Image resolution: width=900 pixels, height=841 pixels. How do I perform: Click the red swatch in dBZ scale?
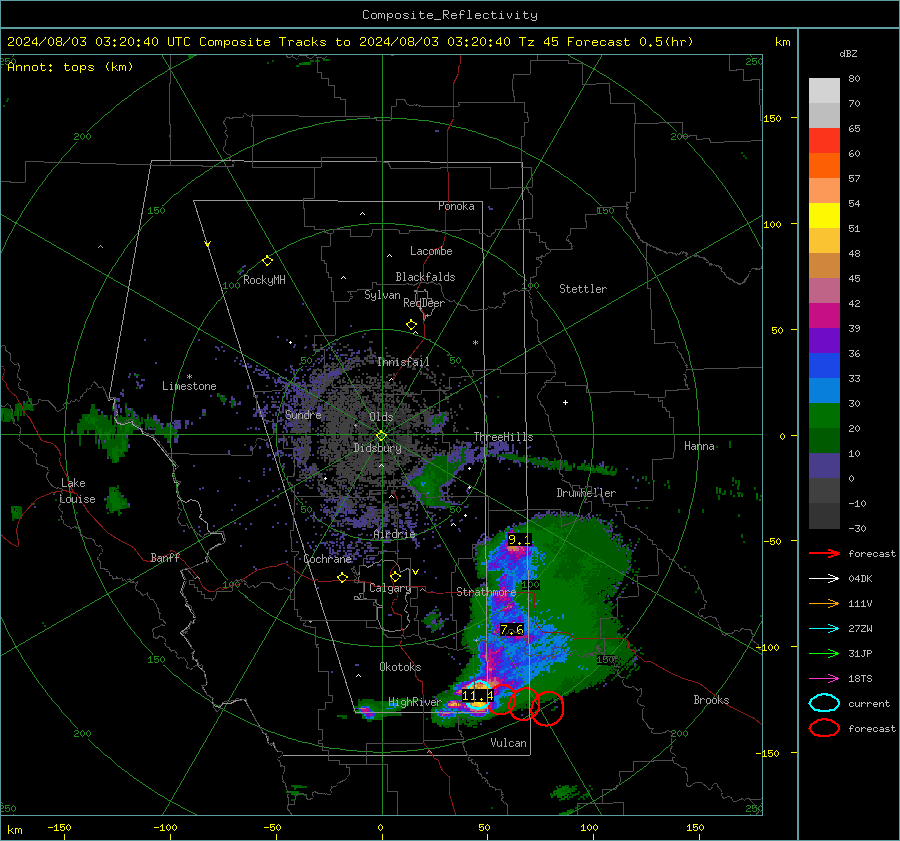click(824, 141)
